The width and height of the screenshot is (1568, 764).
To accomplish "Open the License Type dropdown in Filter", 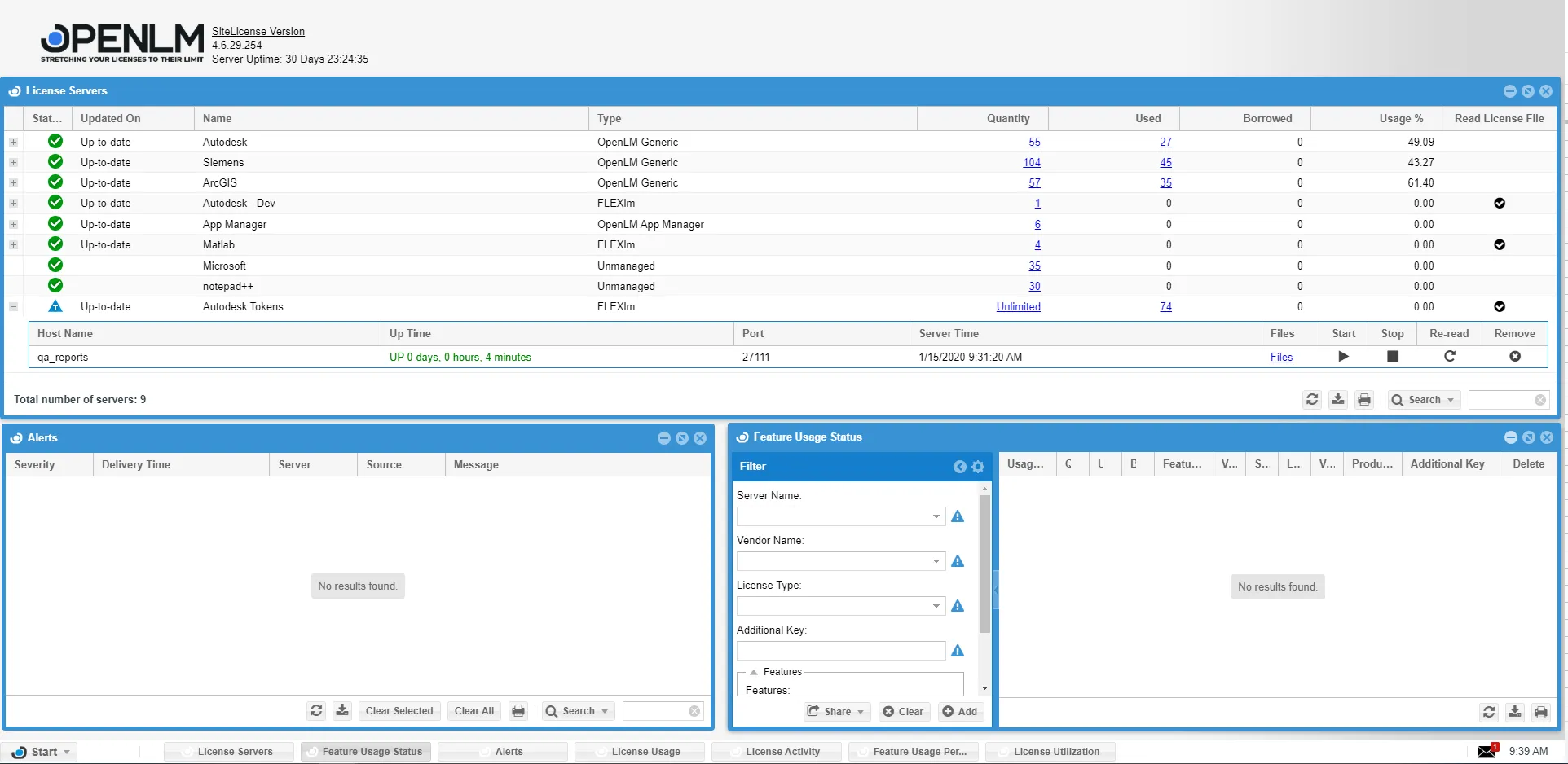I will click(936, 606).
